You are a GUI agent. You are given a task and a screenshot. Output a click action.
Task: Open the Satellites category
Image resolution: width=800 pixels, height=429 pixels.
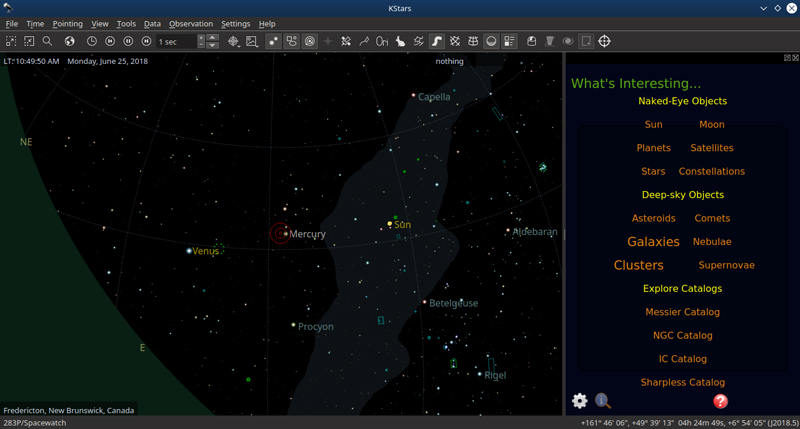click(712, 148)
